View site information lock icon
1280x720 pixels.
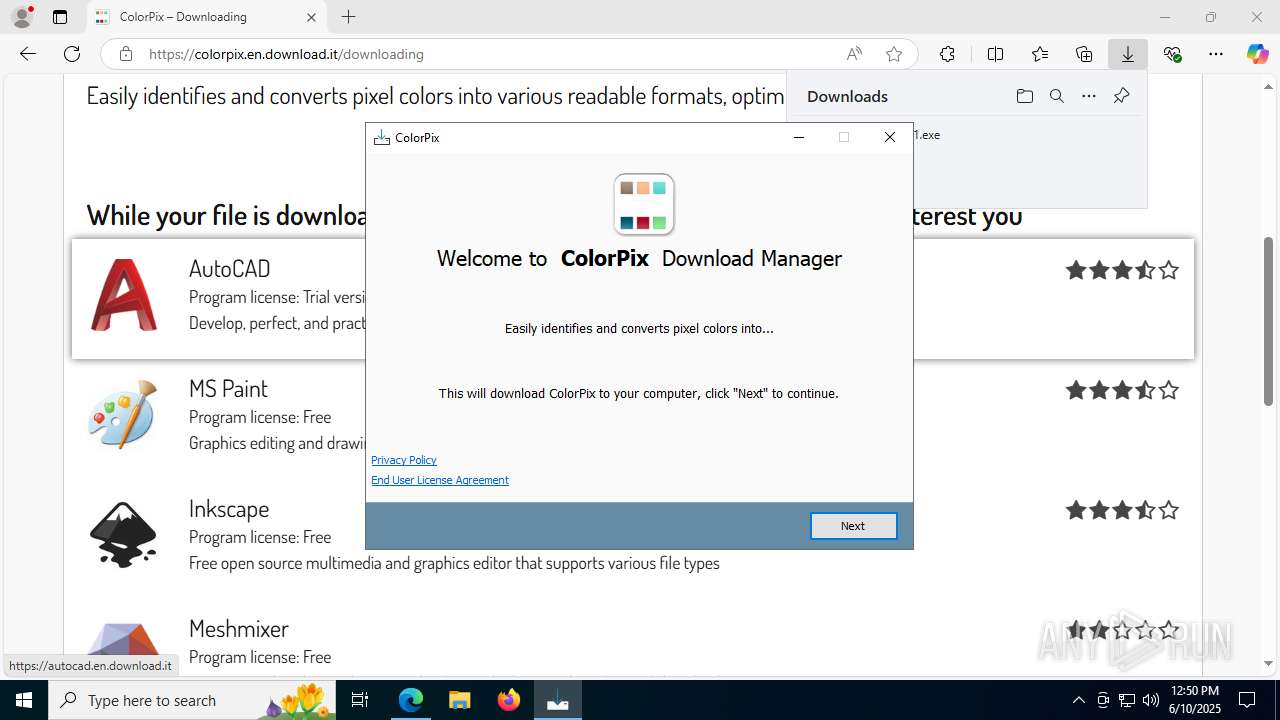pyautogui.click(x=125, y=54)
